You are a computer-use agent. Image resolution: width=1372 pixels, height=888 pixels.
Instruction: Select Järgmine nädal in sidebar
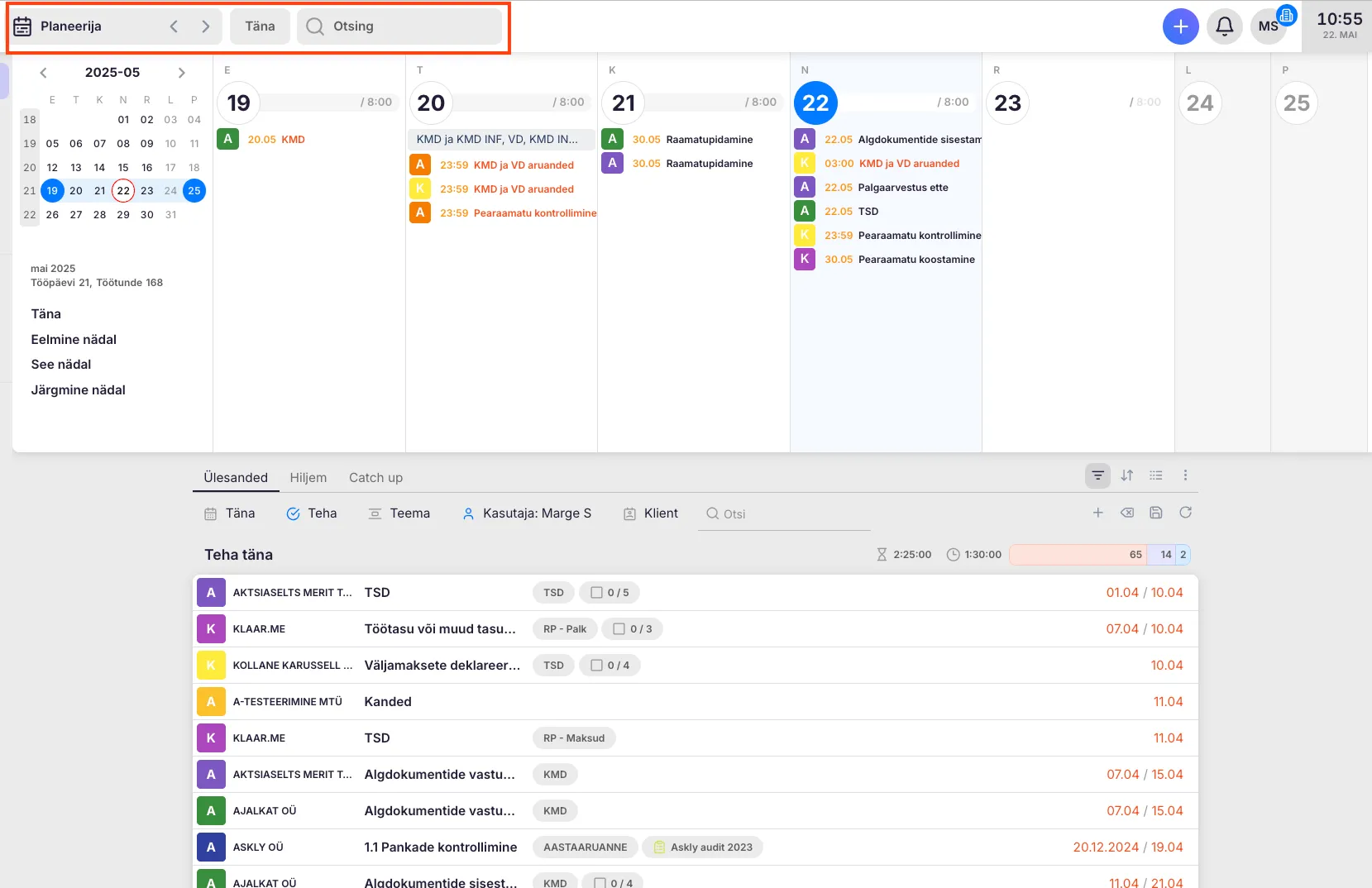pos(79,390)
